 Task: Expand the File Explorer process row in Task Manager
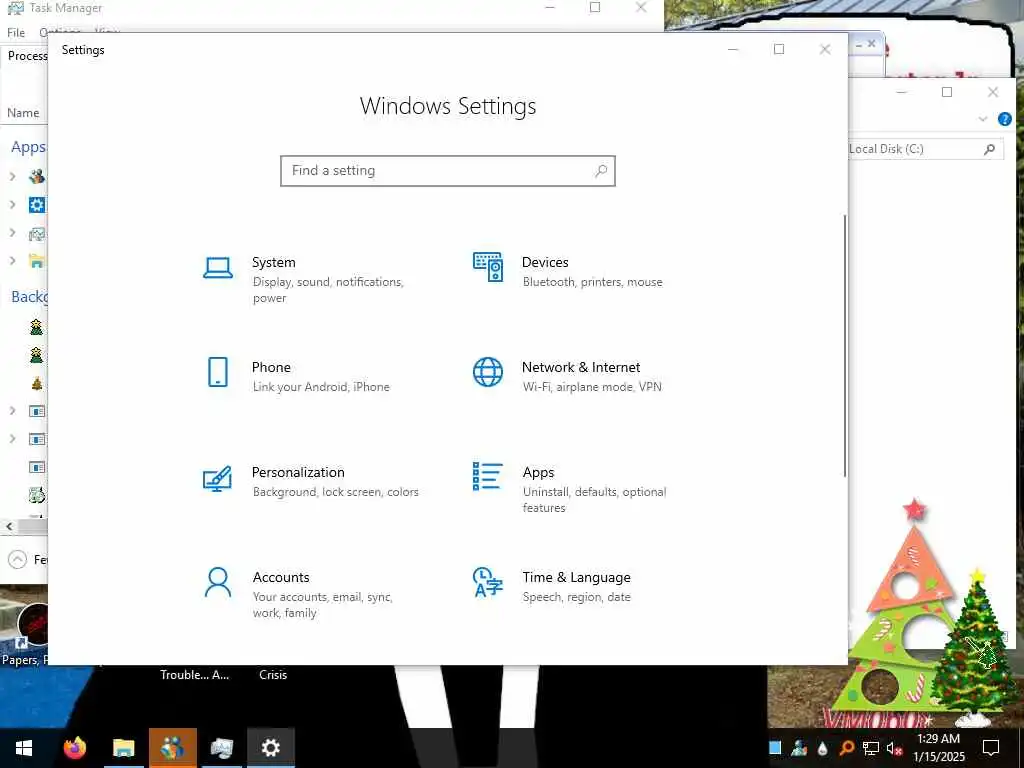click(x=12, y=261)
